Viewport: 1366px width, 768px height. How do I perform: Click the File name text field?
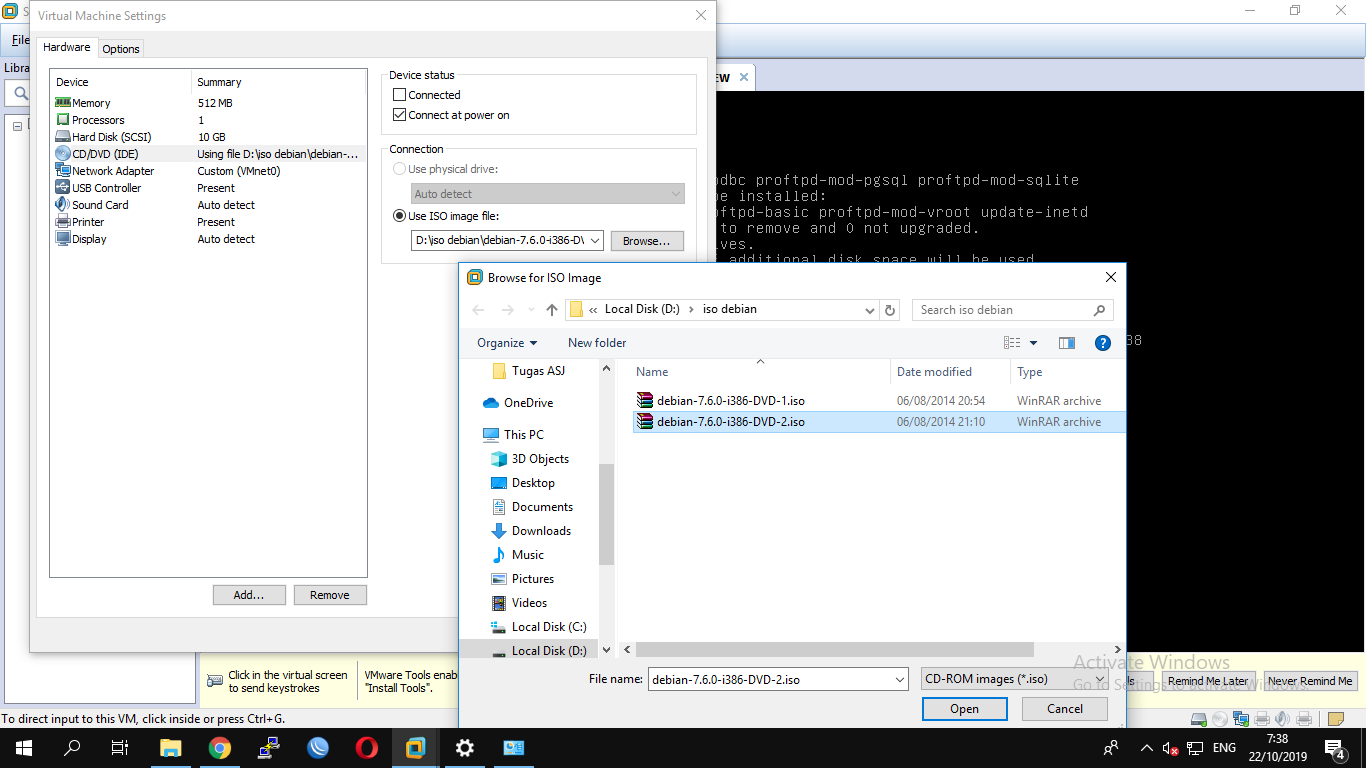click(x=769, y=680)
